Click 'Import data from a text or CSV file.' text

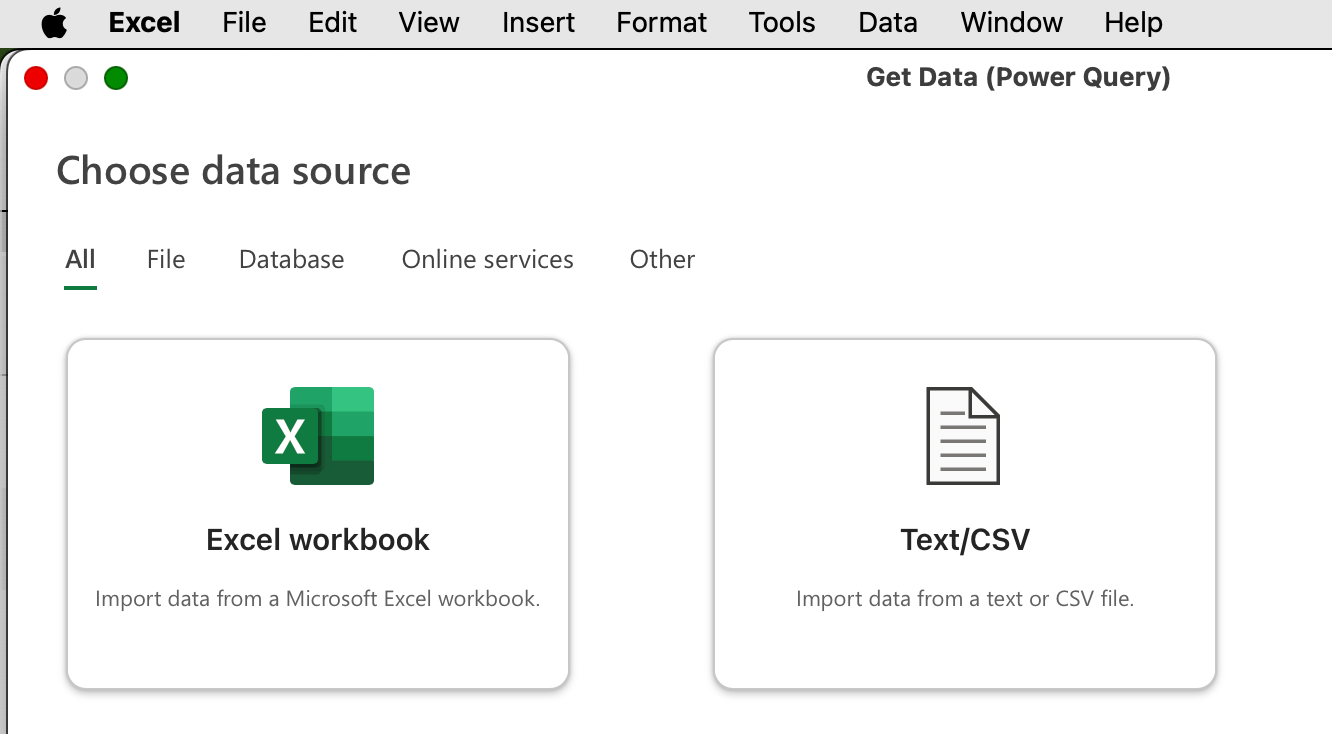coord(965,599)
